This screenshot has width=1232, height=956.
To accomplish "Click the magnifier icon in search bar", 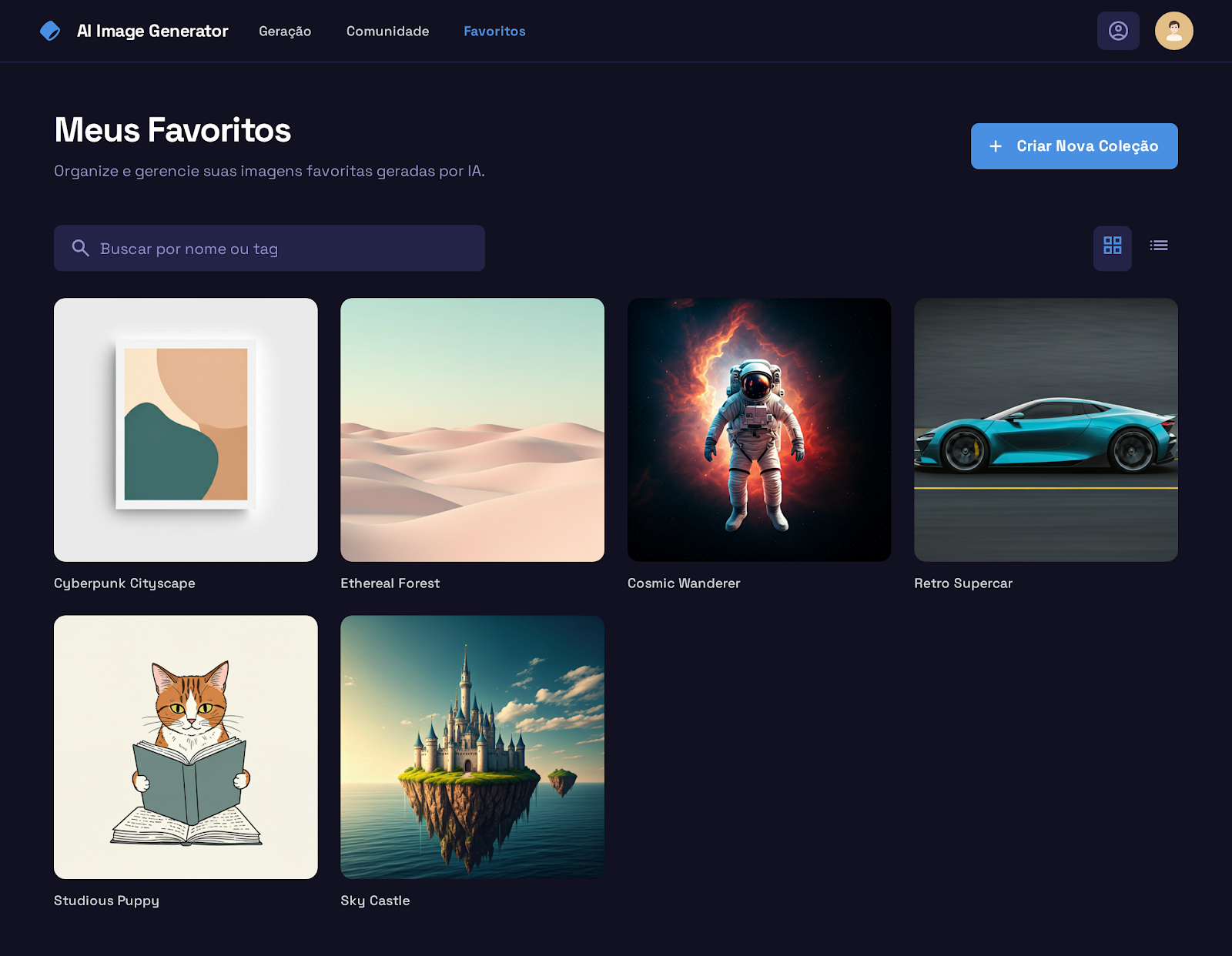I will click(x=80, y=248).
